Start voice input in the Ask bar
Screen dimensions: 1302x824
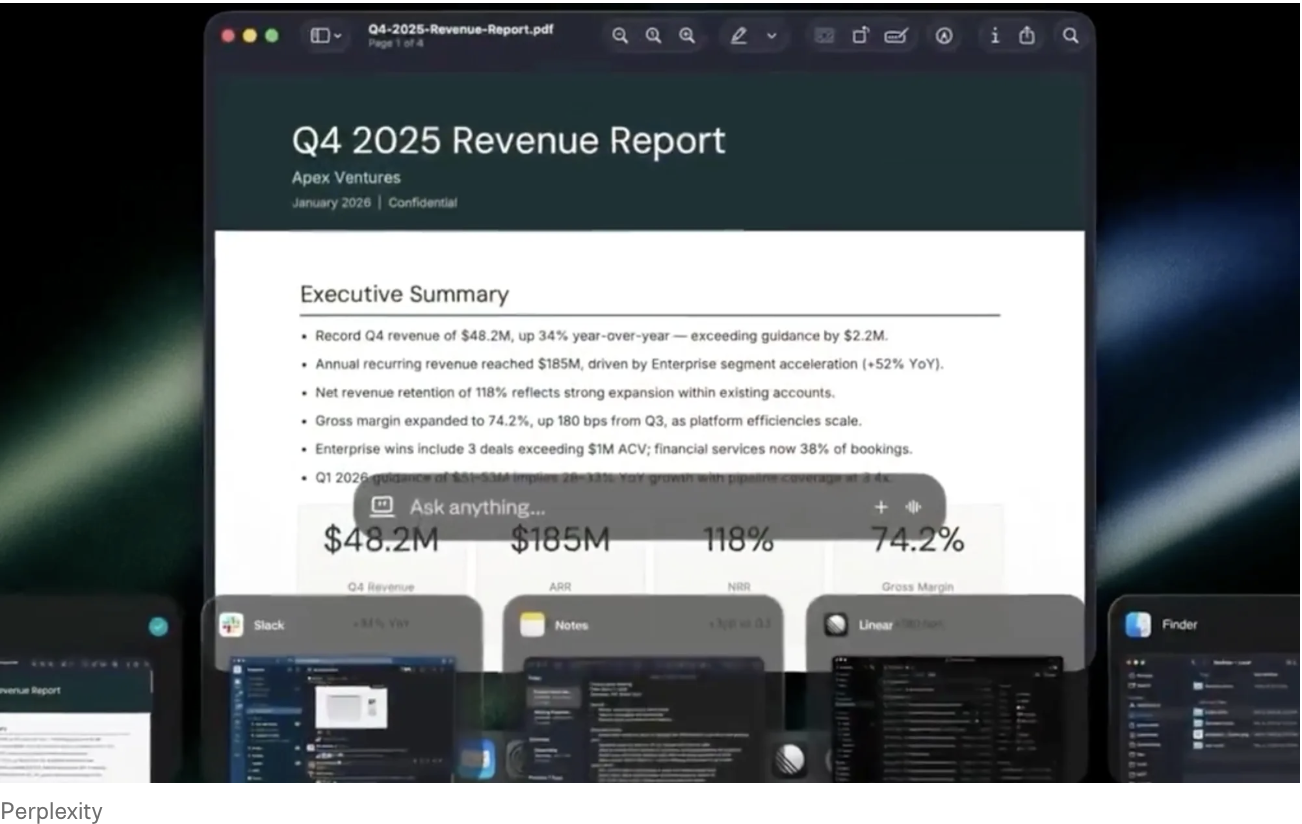[x=913, y=507]
